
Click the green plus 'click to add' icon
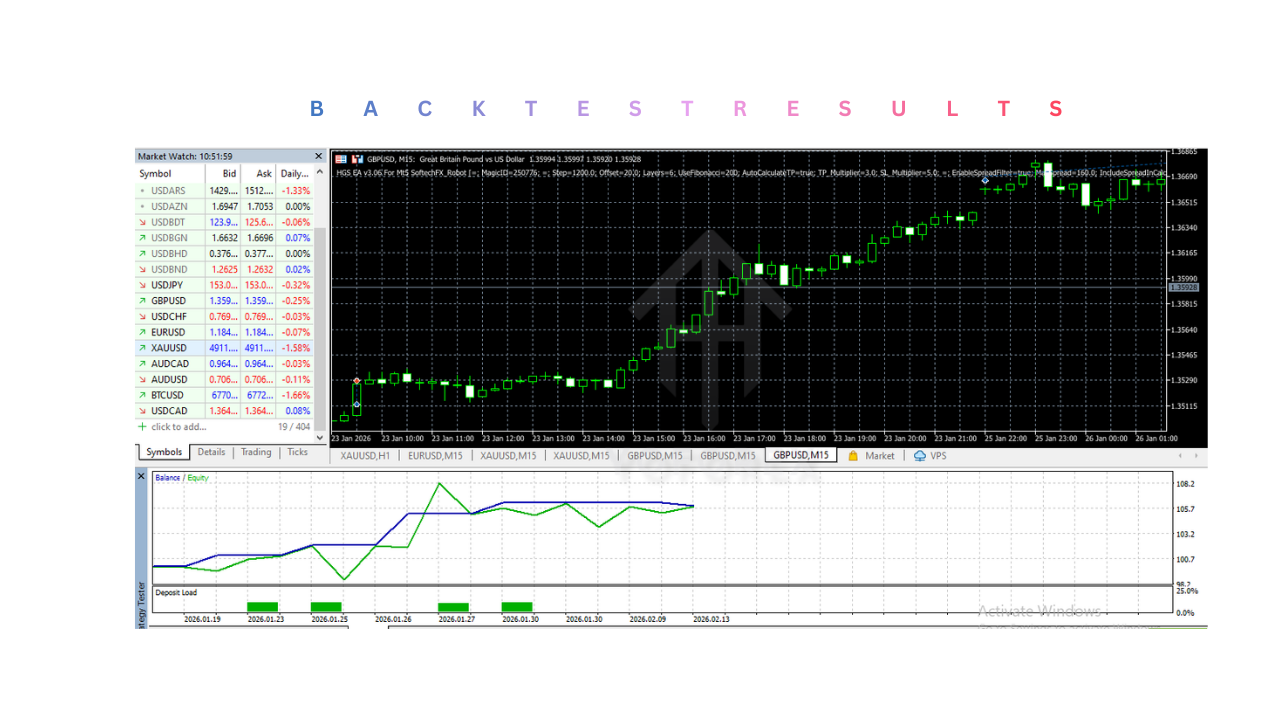(x=142, y=427)
